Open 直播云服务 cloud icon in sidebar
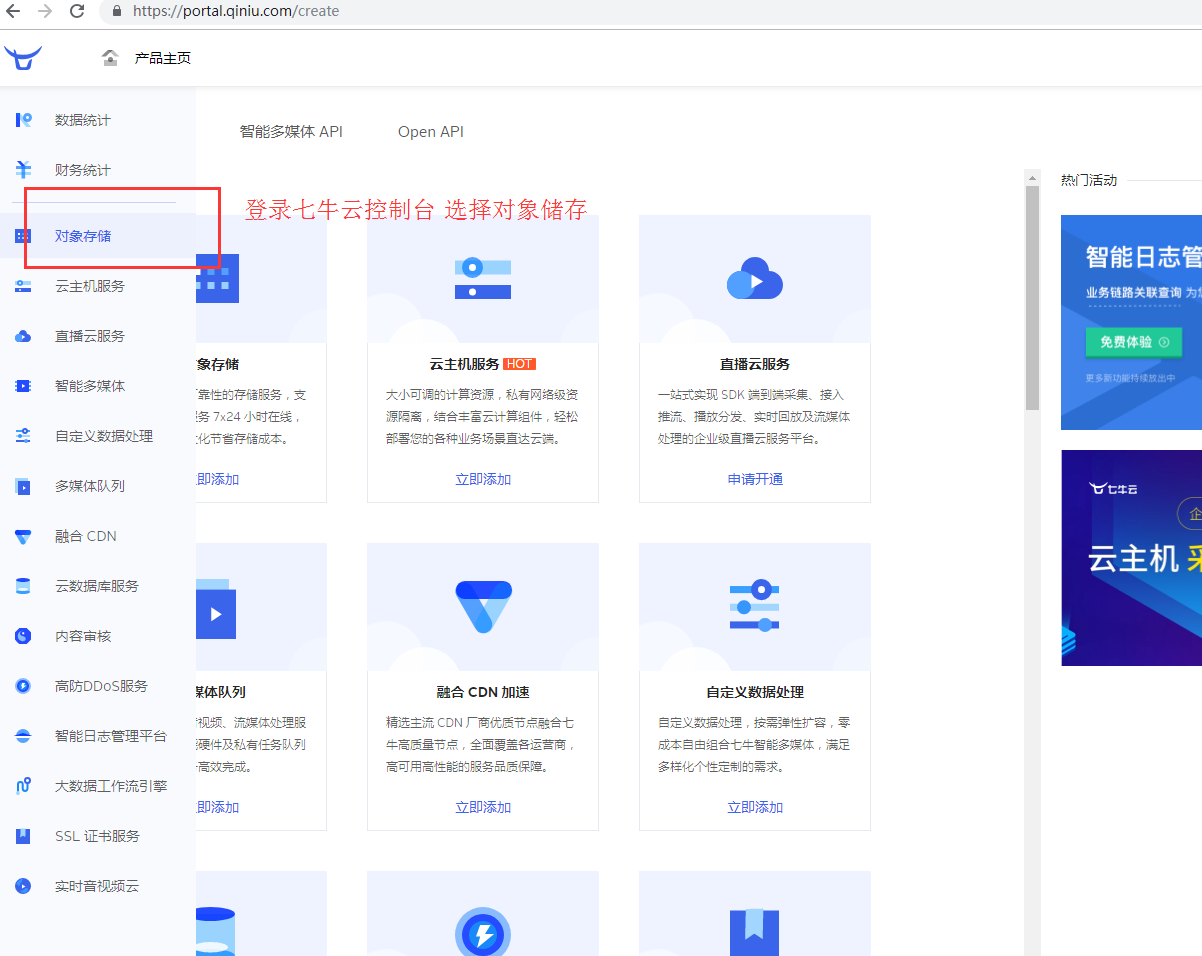 coord(23,336)
